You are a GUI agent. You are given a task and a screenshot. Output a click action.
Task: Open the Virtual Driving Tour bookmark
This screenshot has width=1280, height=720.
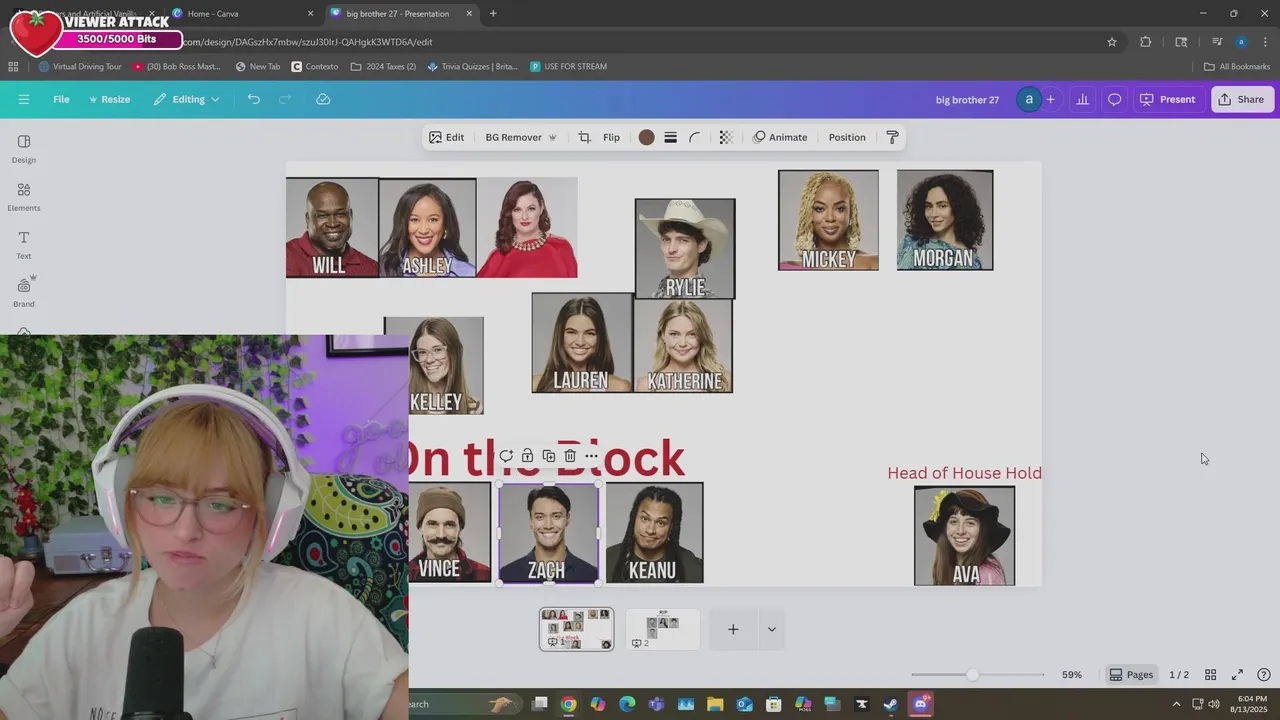80,67
